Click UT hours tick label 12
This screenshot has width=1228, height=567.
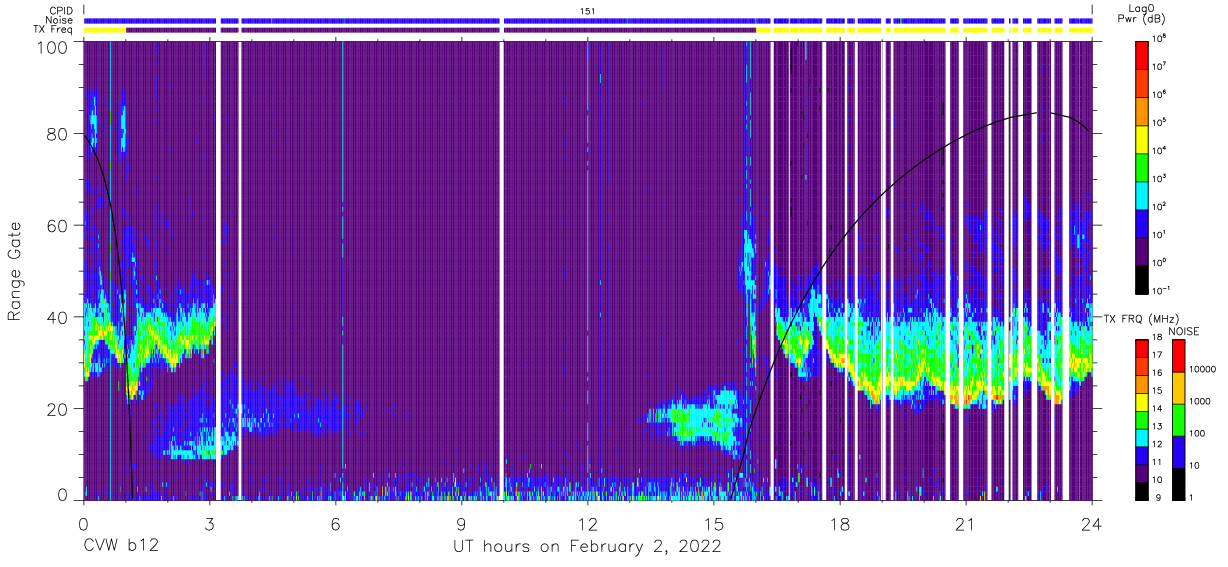[x=588, y=524]
